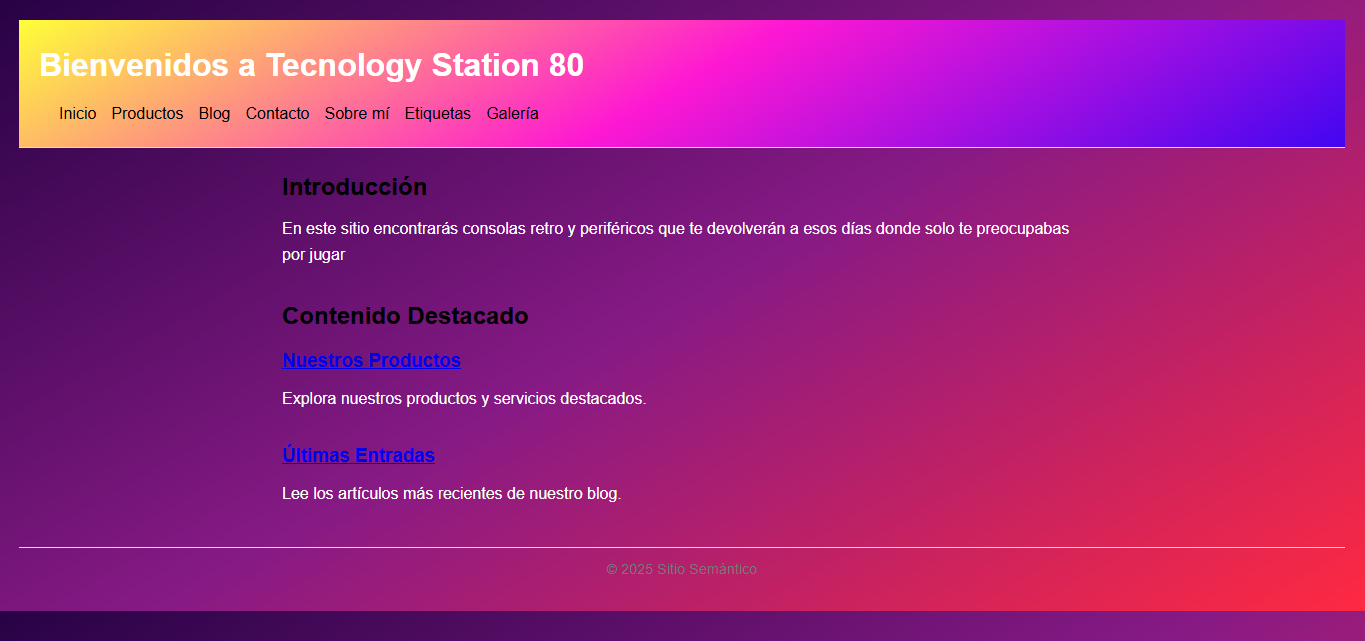Image resolution: width=1365 pixels, height=641 pixels.
Task: Click the empty header area right of Galería
Action: (900, 114)
